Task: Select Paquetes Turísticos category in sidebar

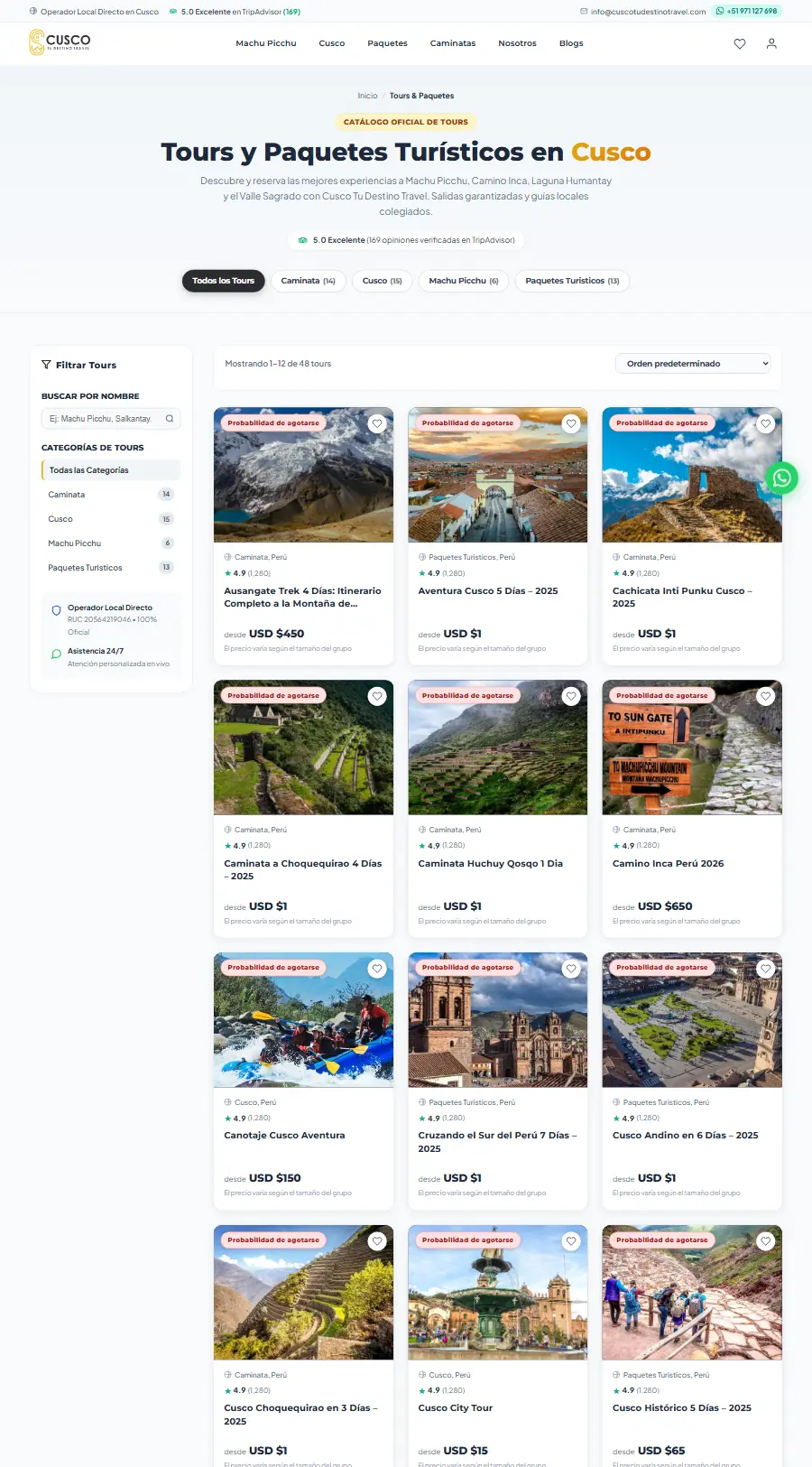Action: 111,568
